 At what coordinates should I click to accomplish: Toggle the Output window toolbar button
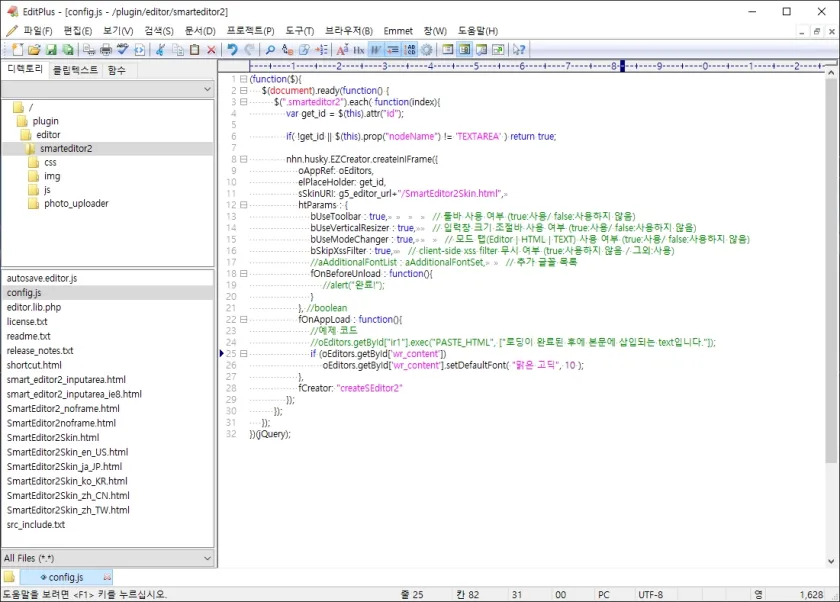(481, 50)
